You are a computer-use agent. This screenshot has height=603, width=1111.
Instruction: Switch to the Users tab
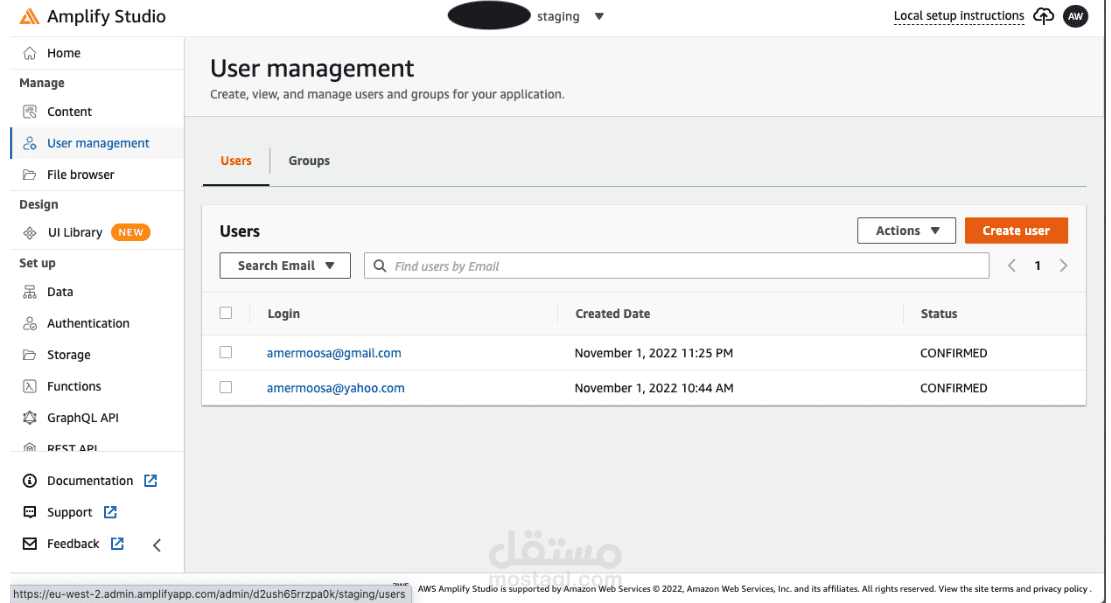(x=236, y=161)
